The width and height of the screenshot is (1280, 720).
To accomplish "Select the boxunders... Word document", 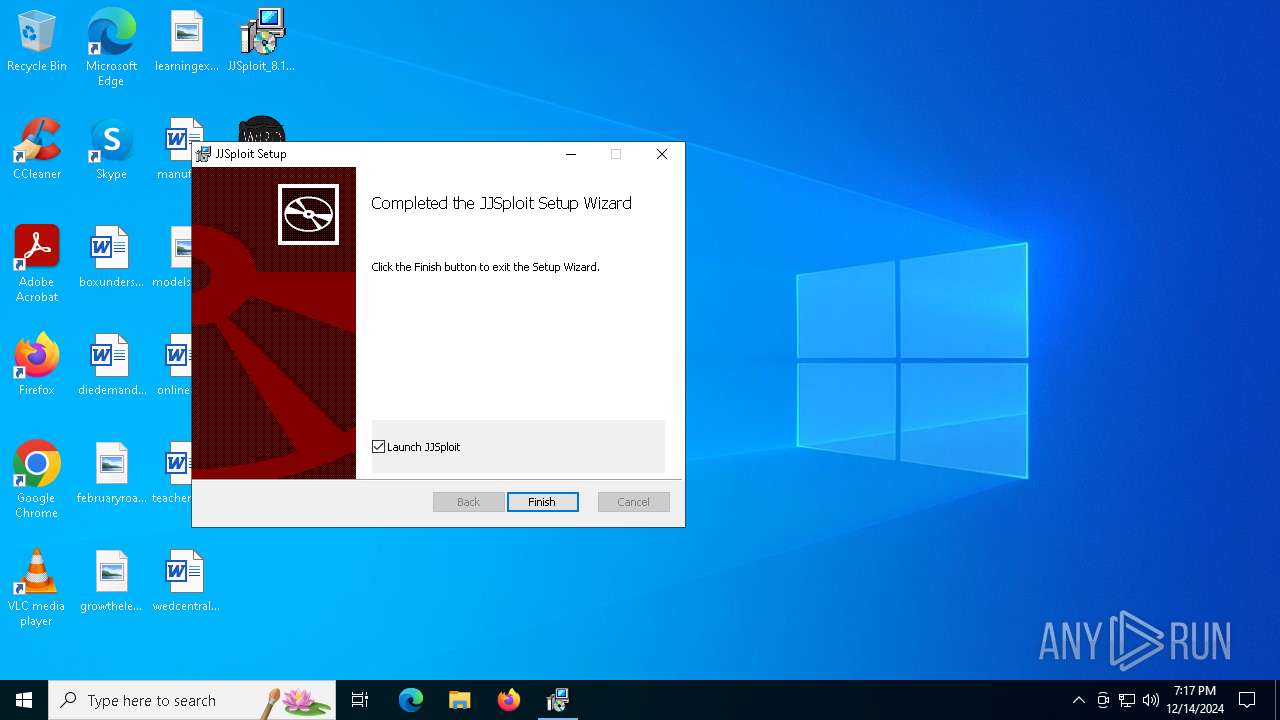I will coord(111,258).
